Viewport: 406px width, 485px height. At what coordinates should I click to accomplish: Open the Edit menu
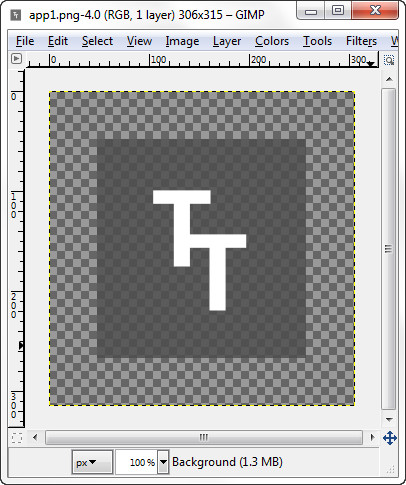58,41
